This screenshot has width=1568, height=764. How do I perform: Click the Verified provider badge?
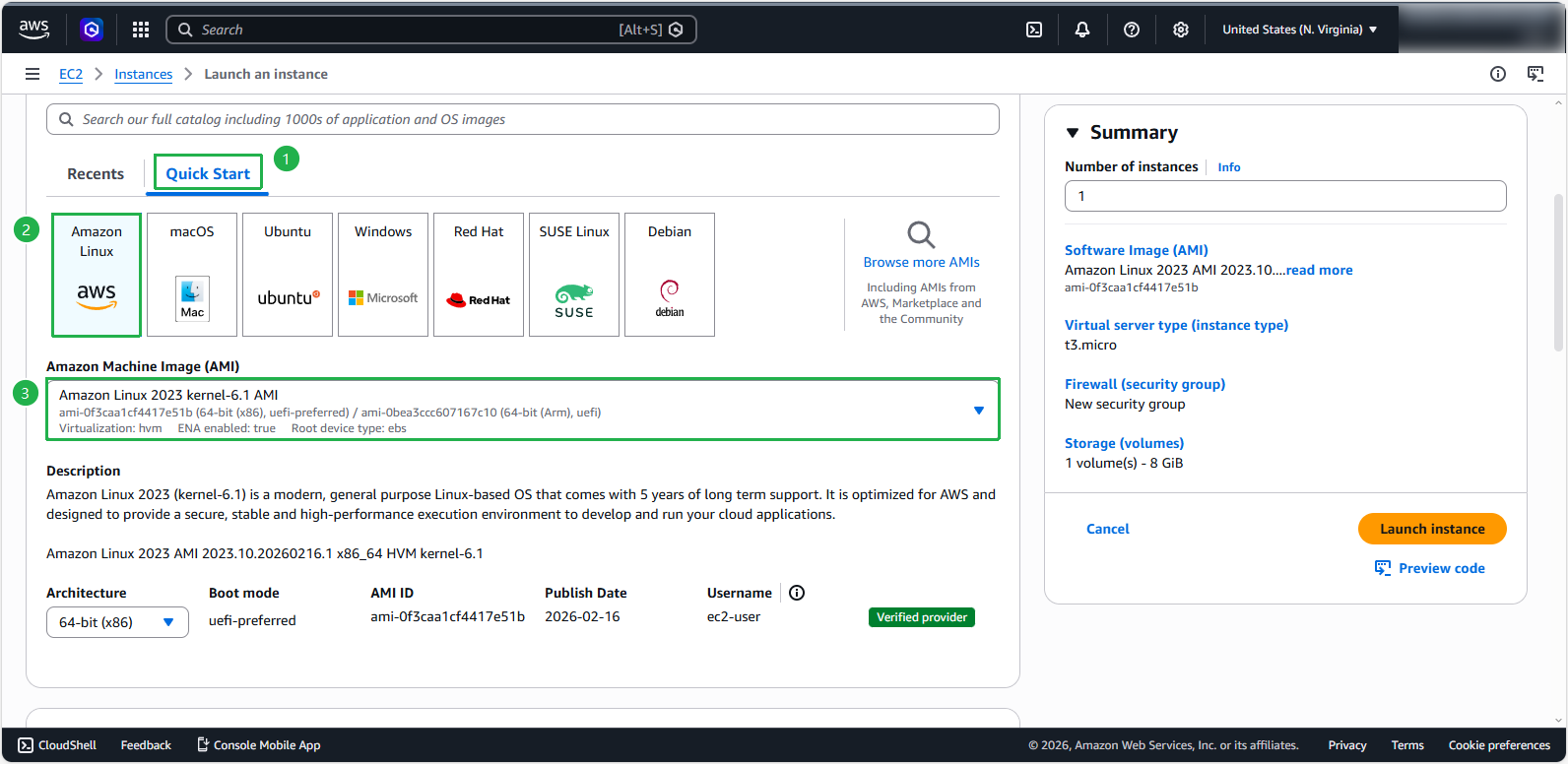click(922, 617)
